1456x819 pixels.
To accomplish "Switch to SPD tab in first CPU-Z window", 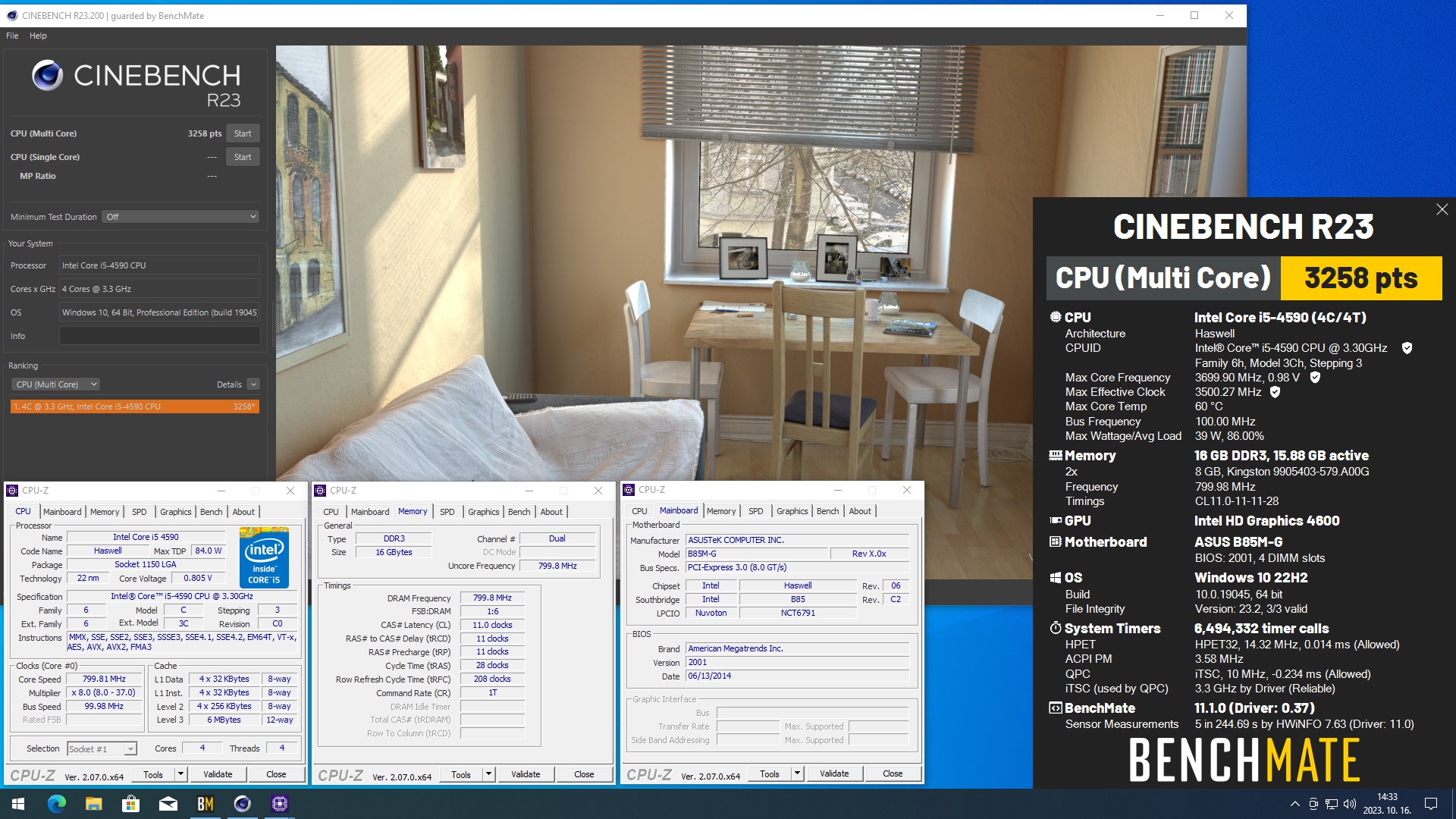I will [140, 512].
